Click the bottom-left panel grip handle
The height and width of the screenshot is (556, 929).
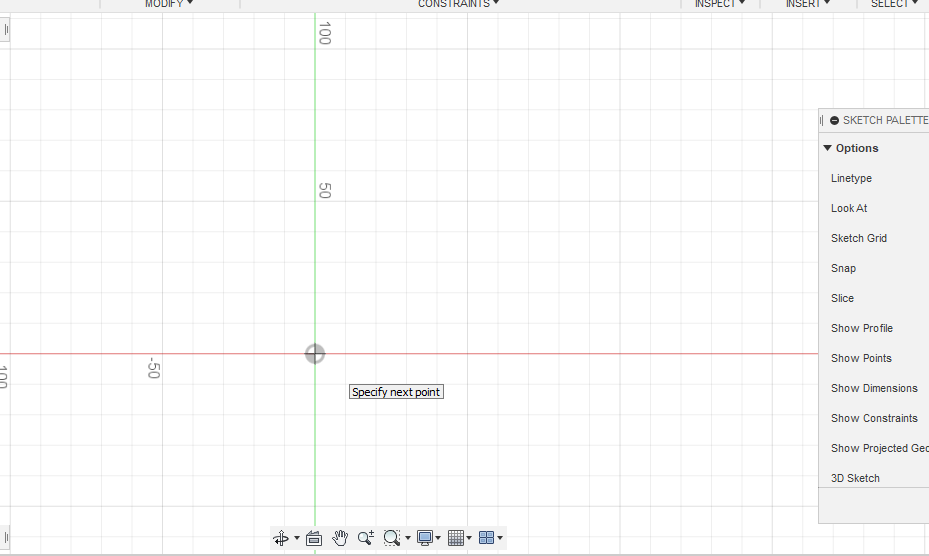[x=6, y=538]
